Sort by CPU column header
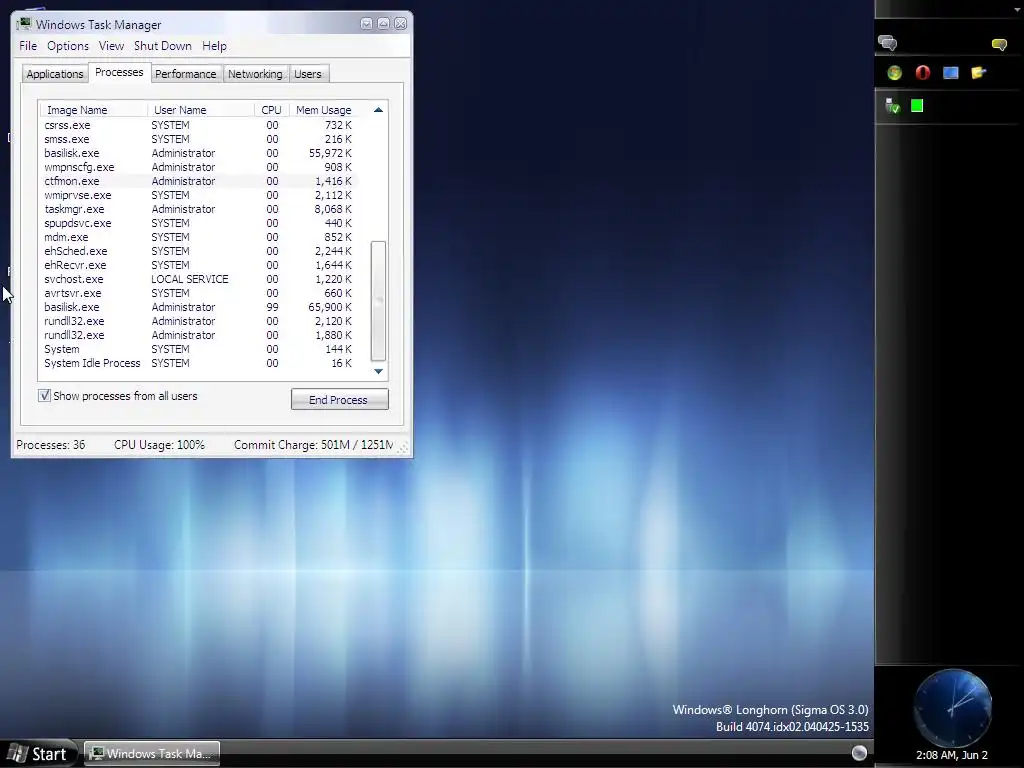The image size is (1024, 768). click(271, 110)
